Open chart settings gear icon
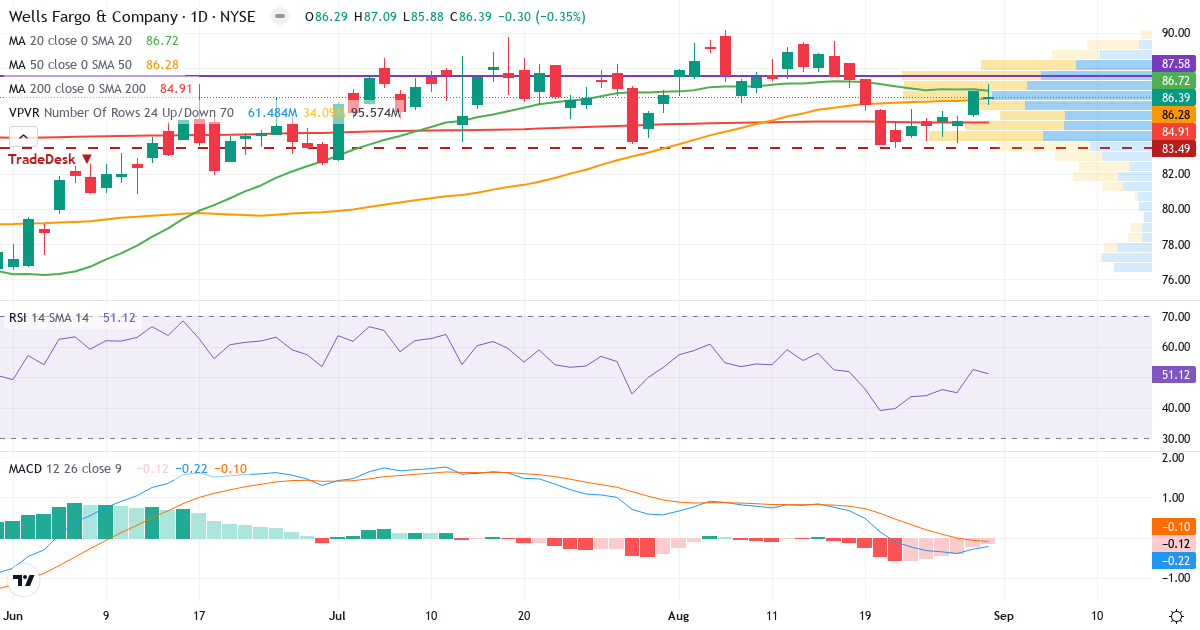 [1176, 615]
